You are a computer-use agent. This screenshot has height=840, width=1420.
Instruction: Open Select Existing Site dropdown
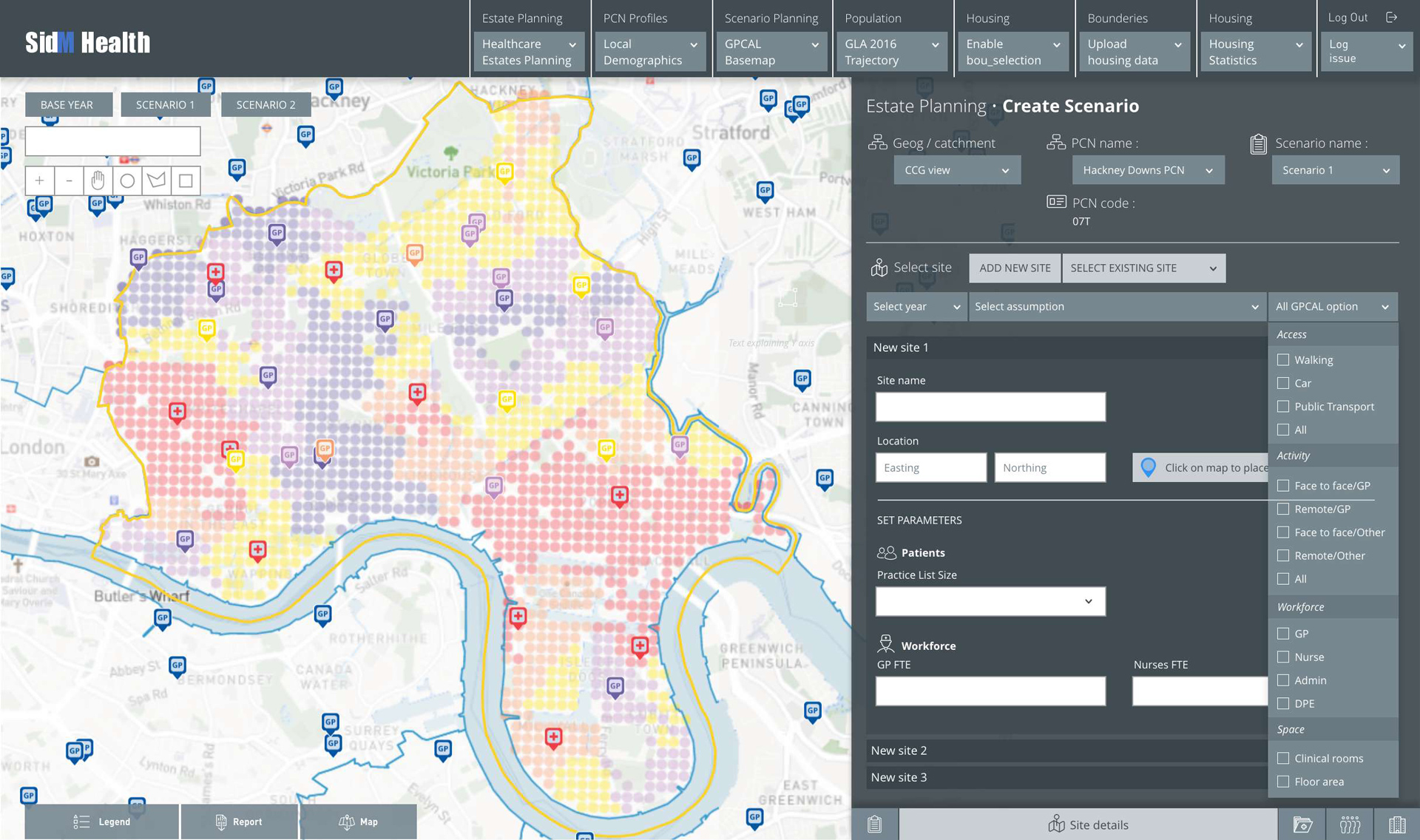coord(1143,268)
